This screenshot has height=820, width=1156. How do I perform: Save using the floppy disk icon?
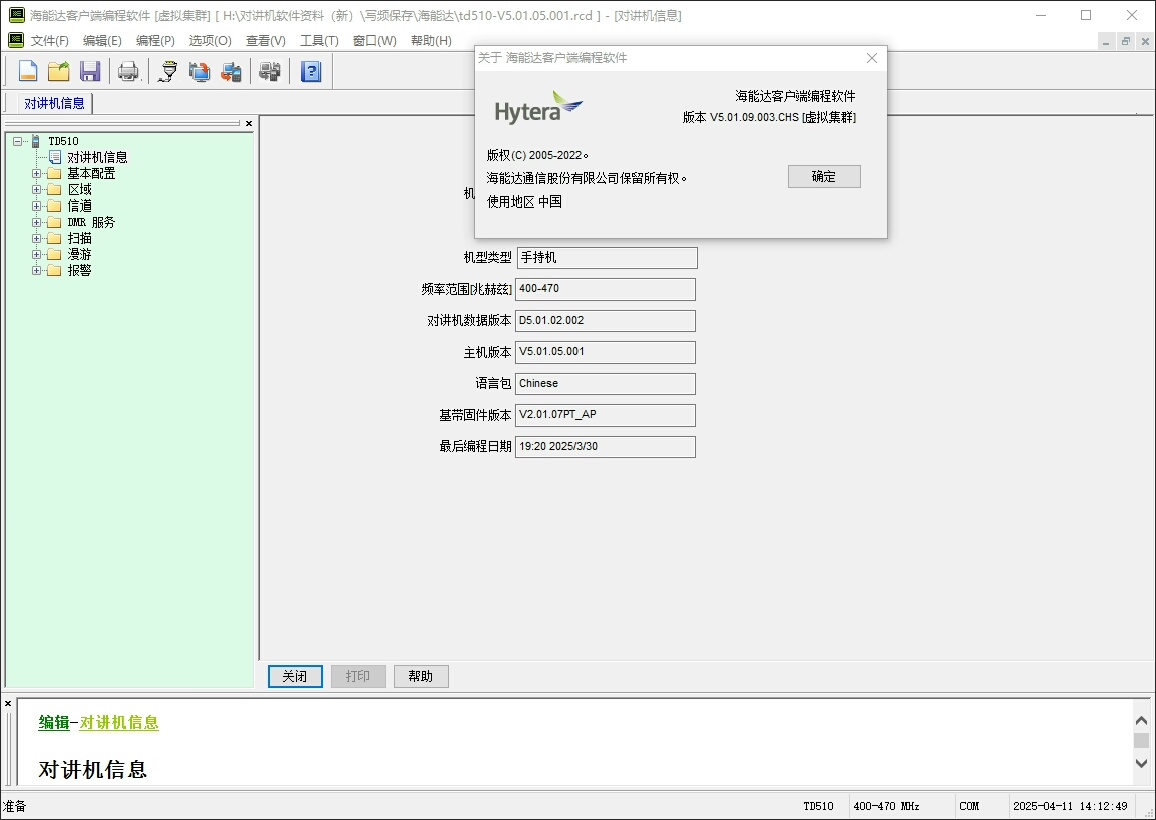click(x=90, y=71)
